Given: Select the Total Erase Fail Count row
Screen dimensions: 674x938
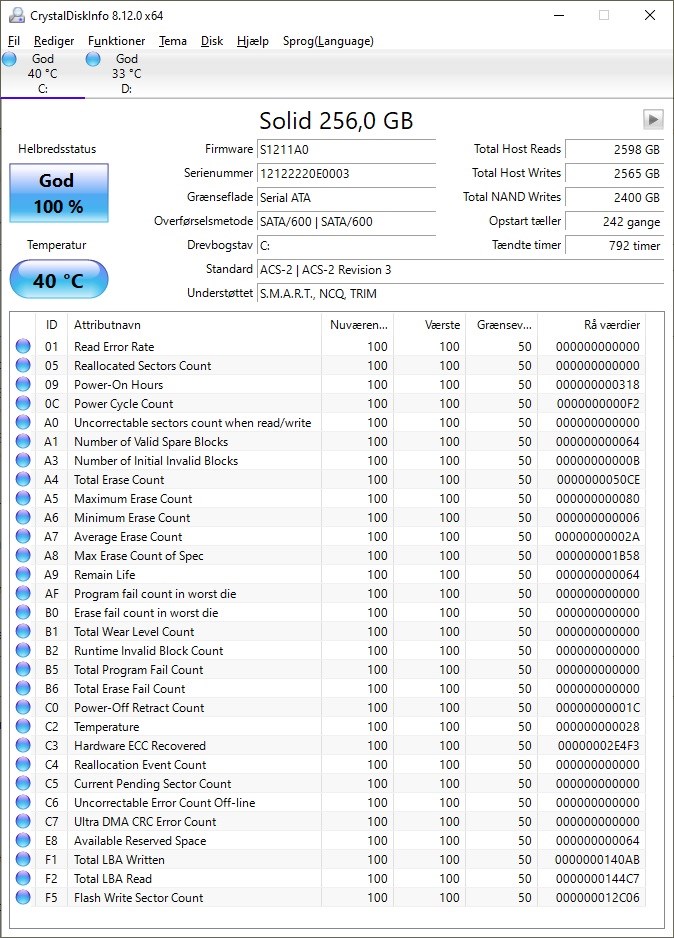Looking at the screenshot, I should click(x=328, y=689).
